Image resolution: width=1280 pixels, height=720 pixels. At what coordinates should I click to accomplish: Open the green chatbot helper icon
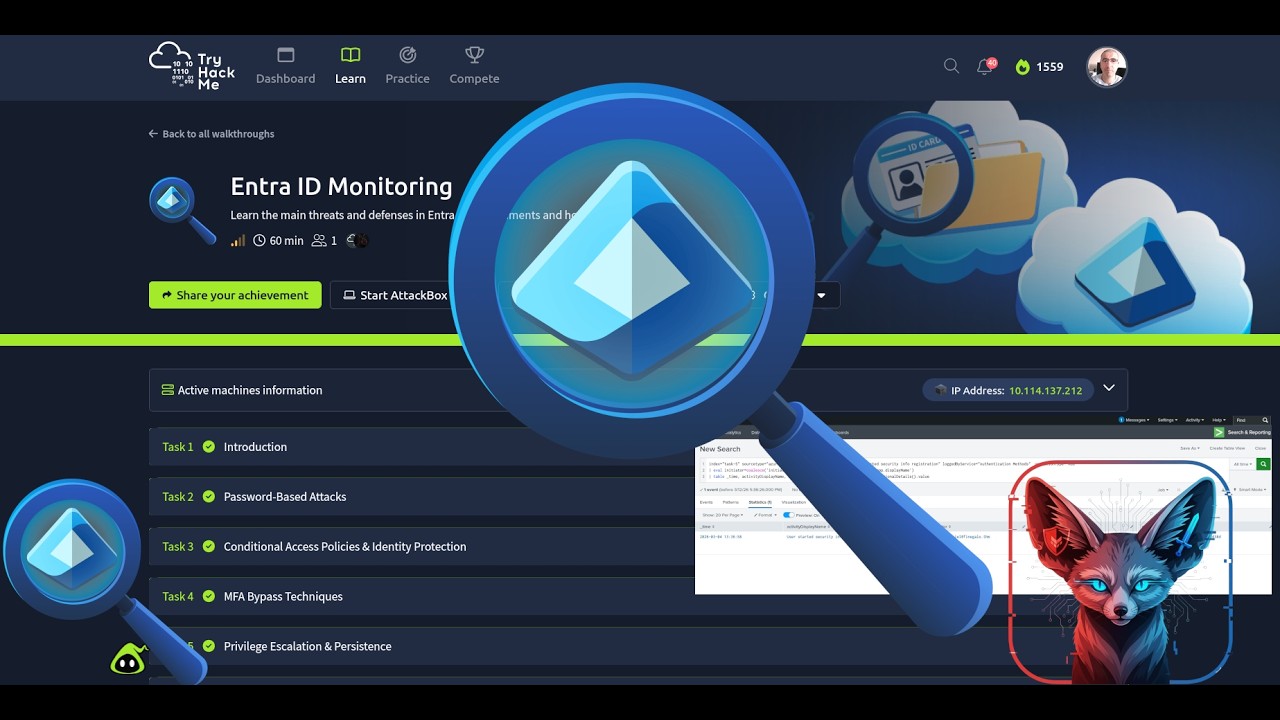point(128,659)
